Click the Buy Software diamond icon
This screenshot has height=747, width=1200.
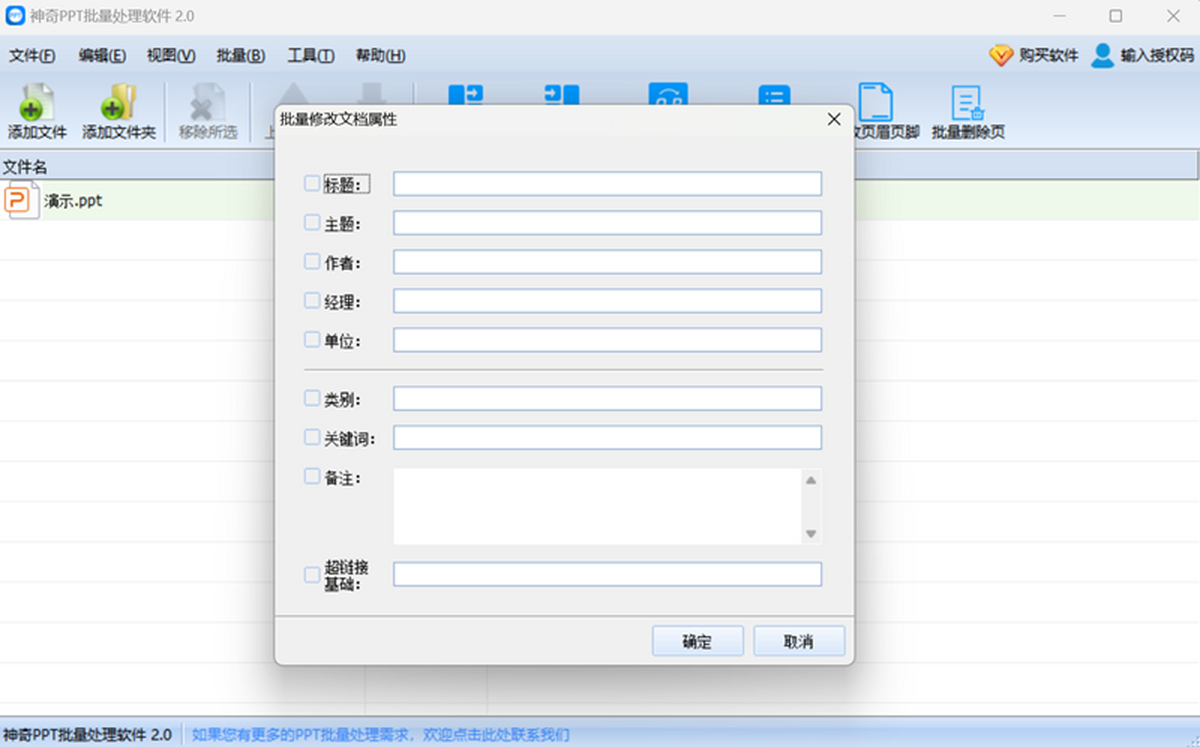click(x=1001, y=56)
